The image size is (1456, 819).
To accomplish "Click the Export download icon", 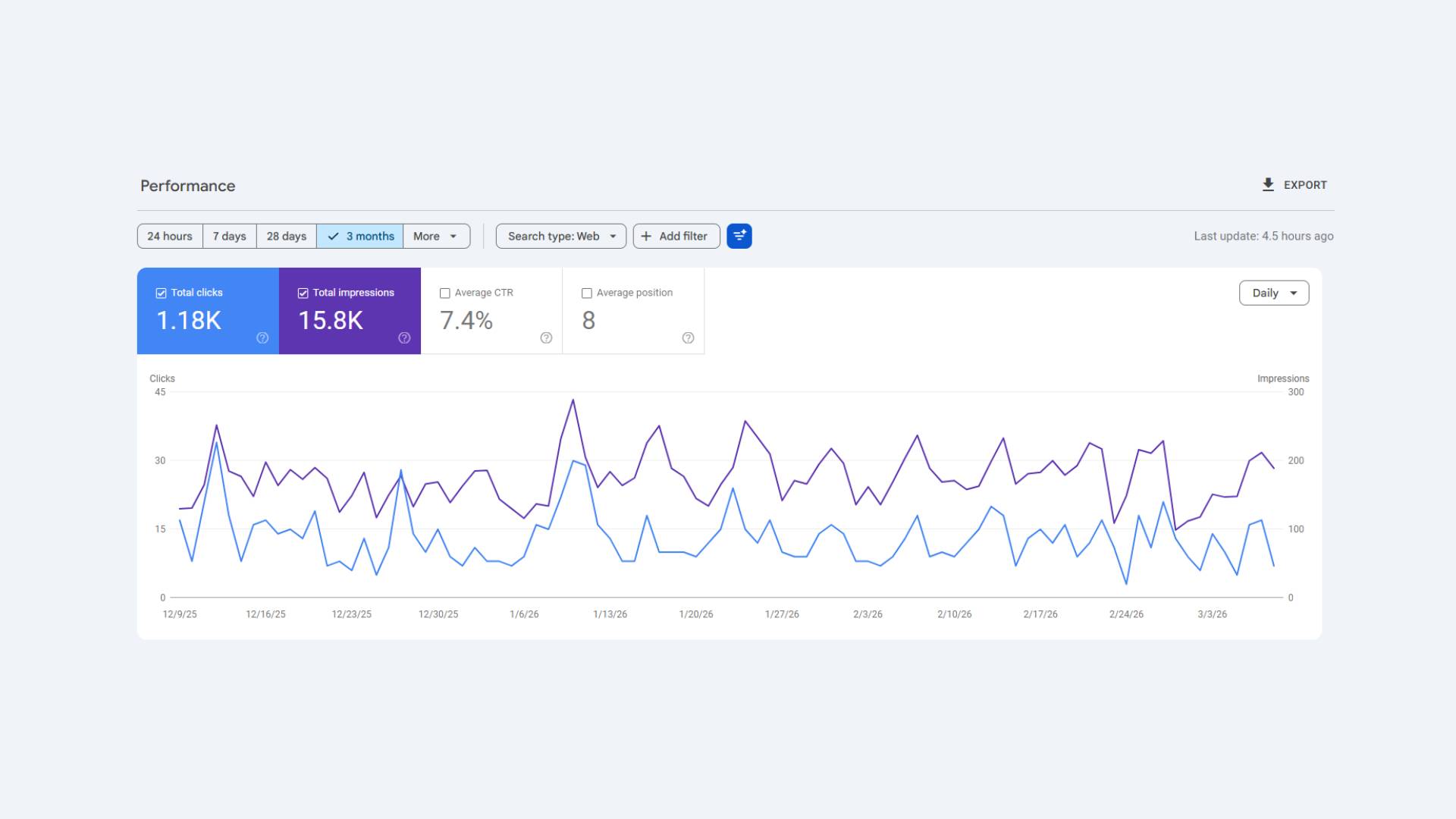I will point(1267,184).
